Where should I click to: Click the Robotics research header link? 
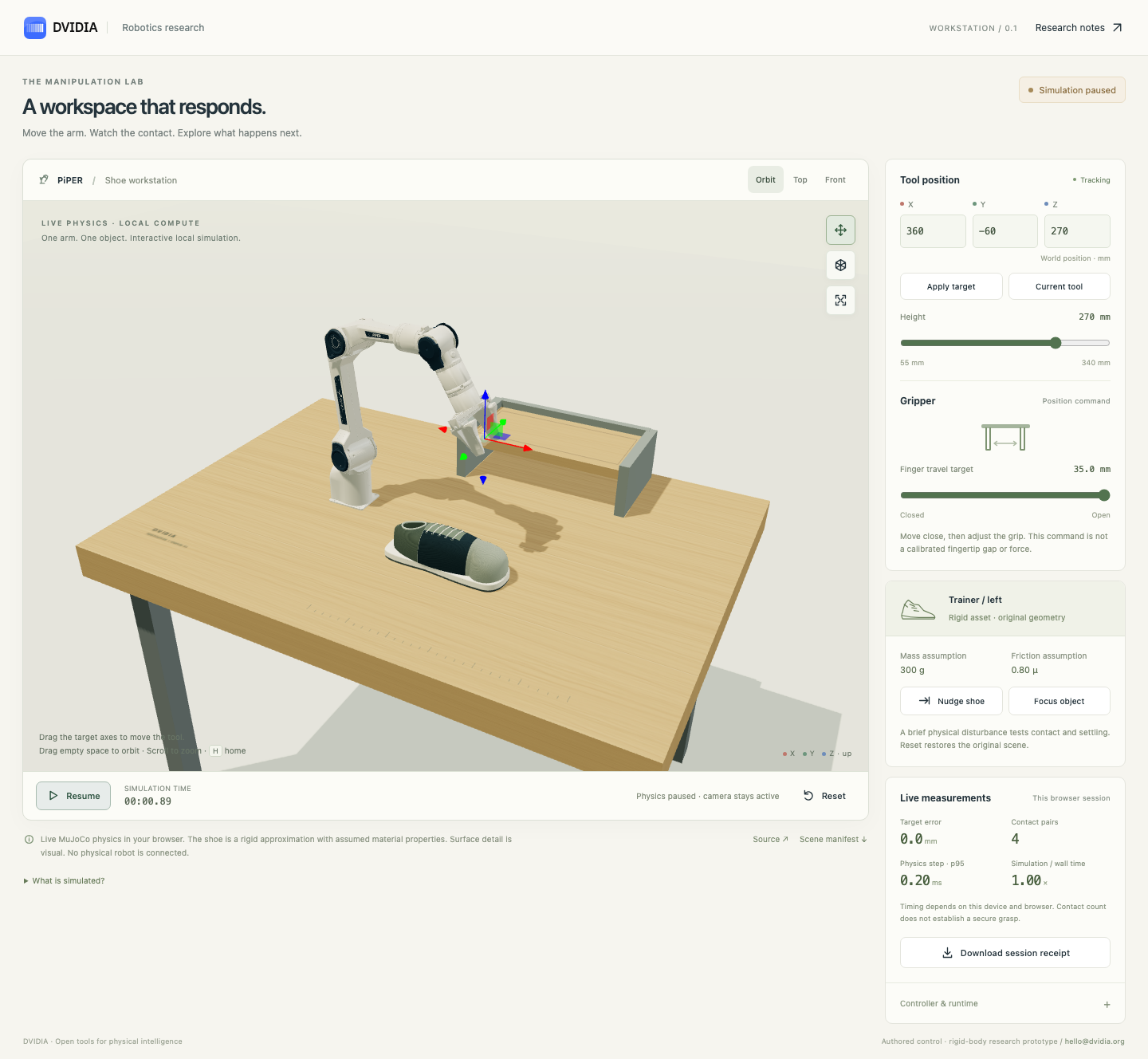coord(163,28)
